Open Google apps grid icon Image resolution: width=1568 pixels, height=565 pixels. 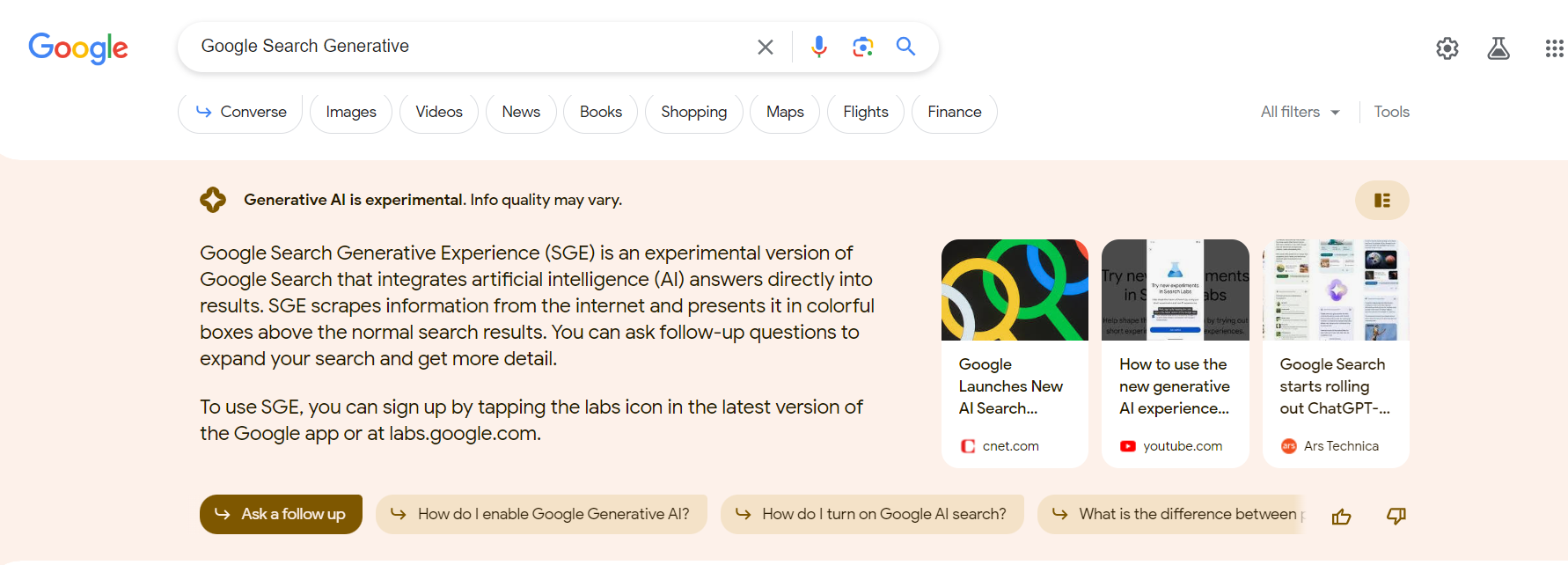pyautogui.click(x=1554, y=48)
